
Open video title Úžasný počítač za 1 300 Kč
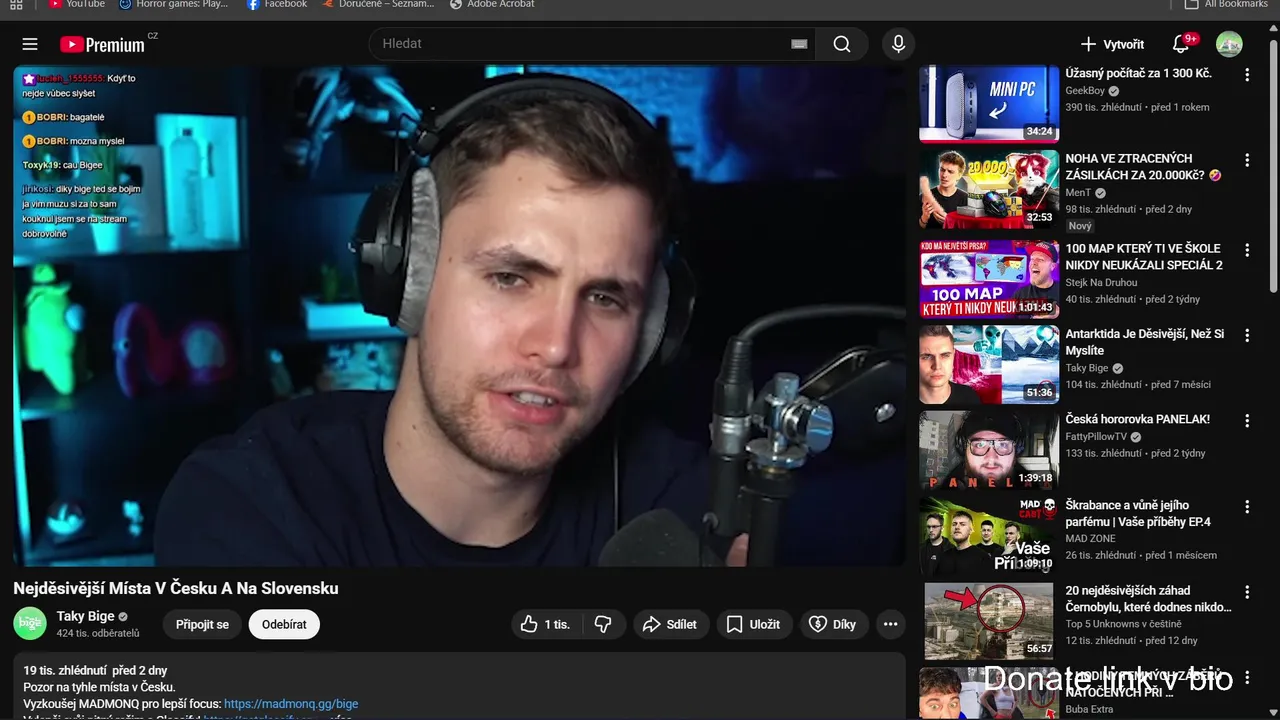pyautogui.click(x=1138, y=73)
